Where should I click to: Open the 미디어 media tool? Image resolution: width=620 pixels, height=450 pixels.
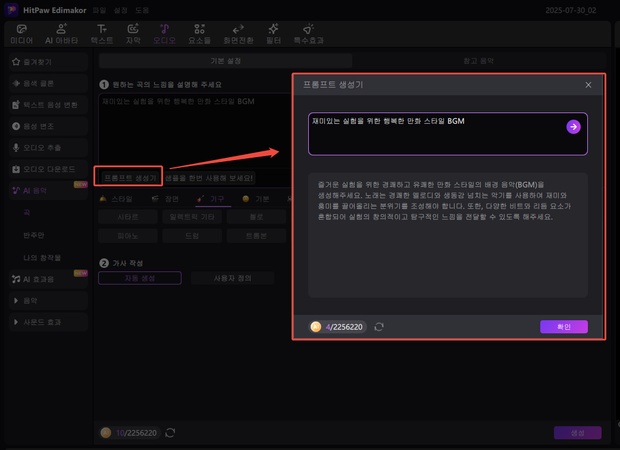coord(21,34)
